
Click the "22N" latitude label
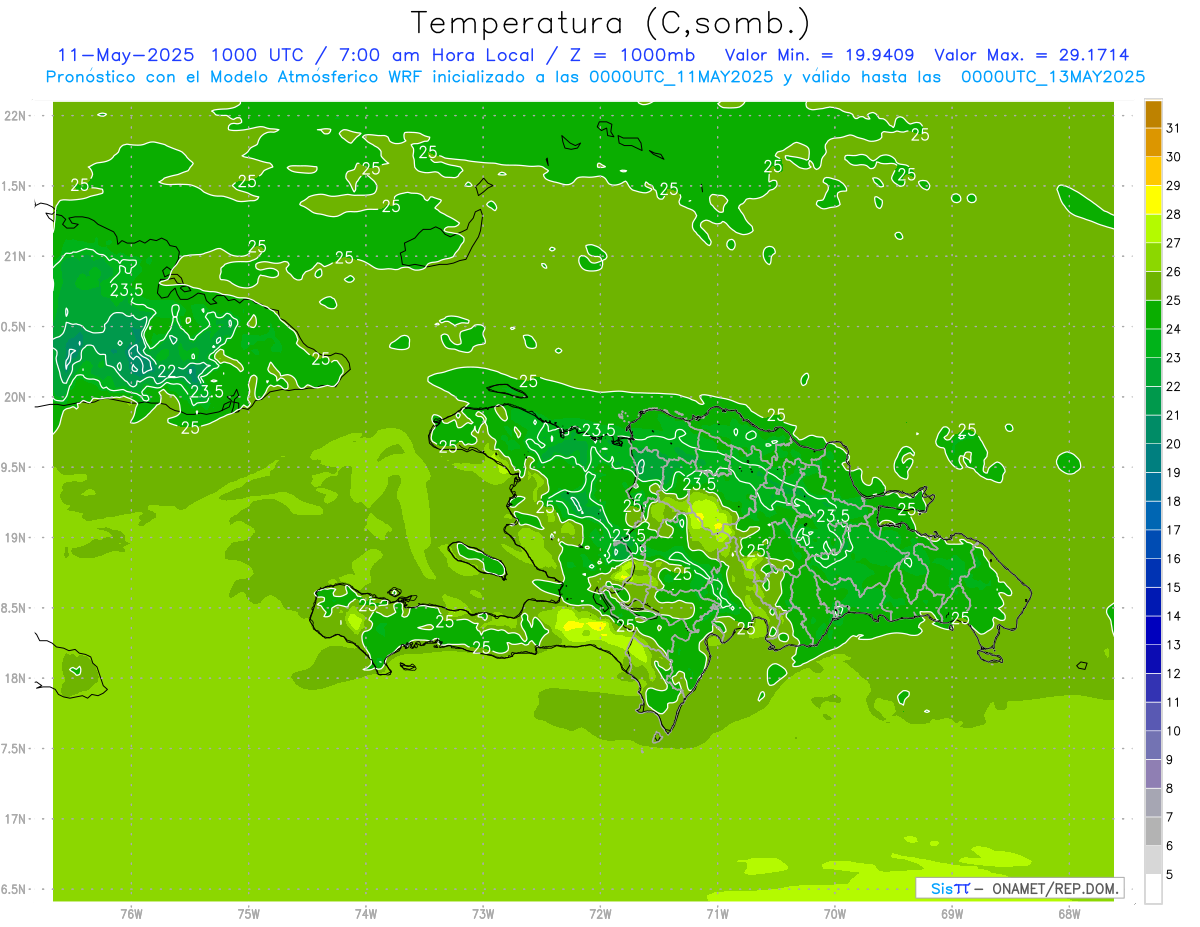pyautogui.click(x=17, y=116)
